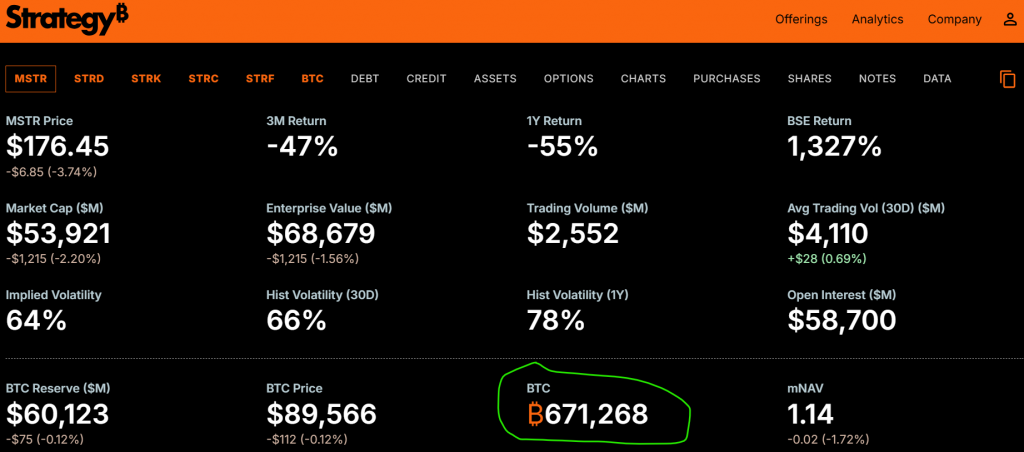Click the BTC Reserve ($M) label
1024x452 pixels.
[58, 388]
